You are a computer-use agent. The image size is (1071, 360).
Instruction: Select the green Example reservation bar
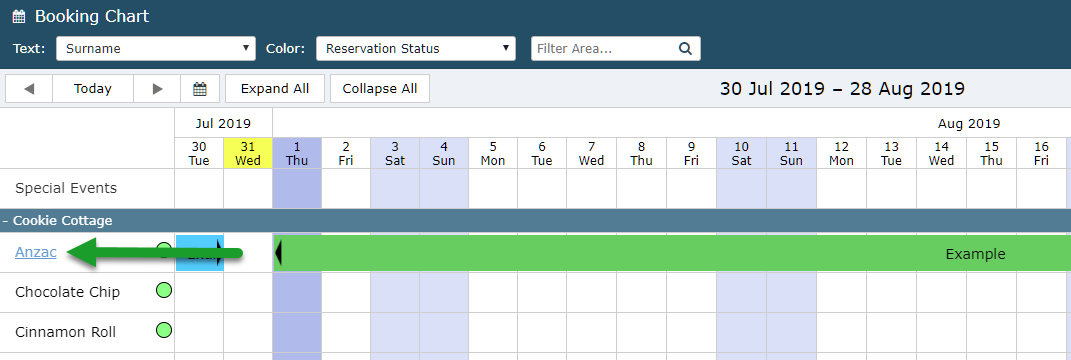672,253
